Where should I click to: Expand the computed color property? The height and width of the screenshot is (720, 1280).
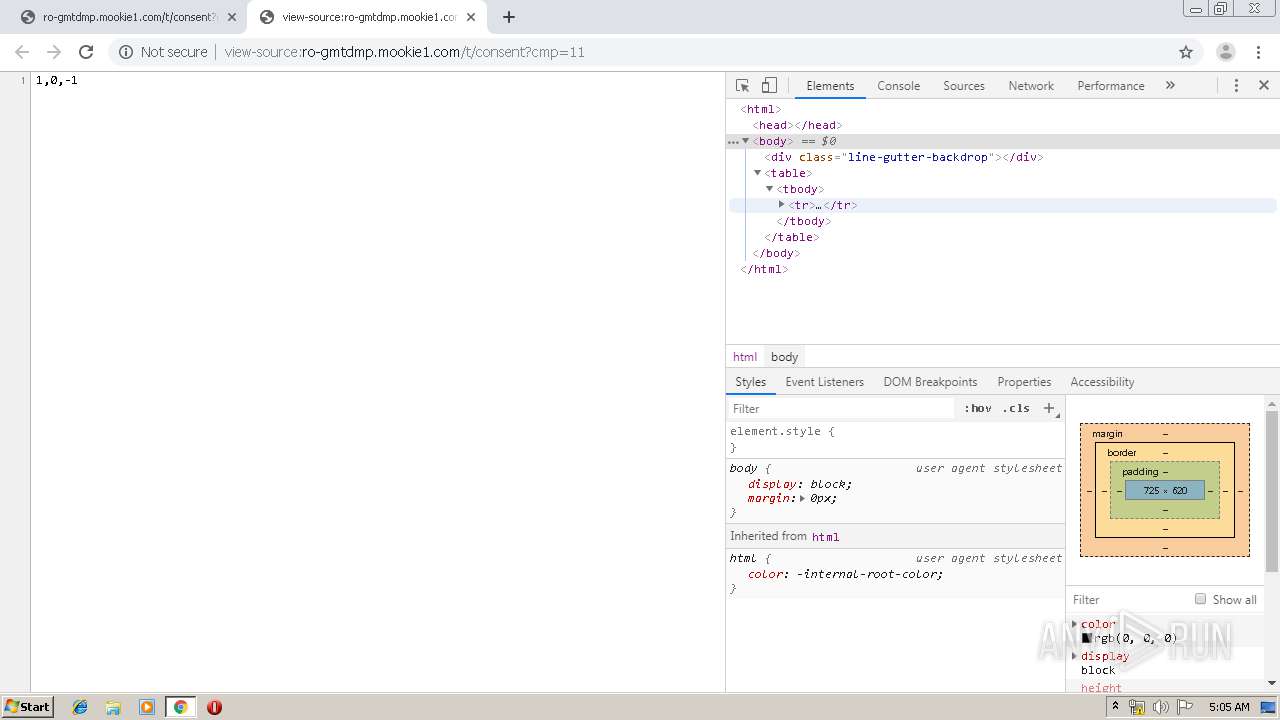tap(1075, 624)
